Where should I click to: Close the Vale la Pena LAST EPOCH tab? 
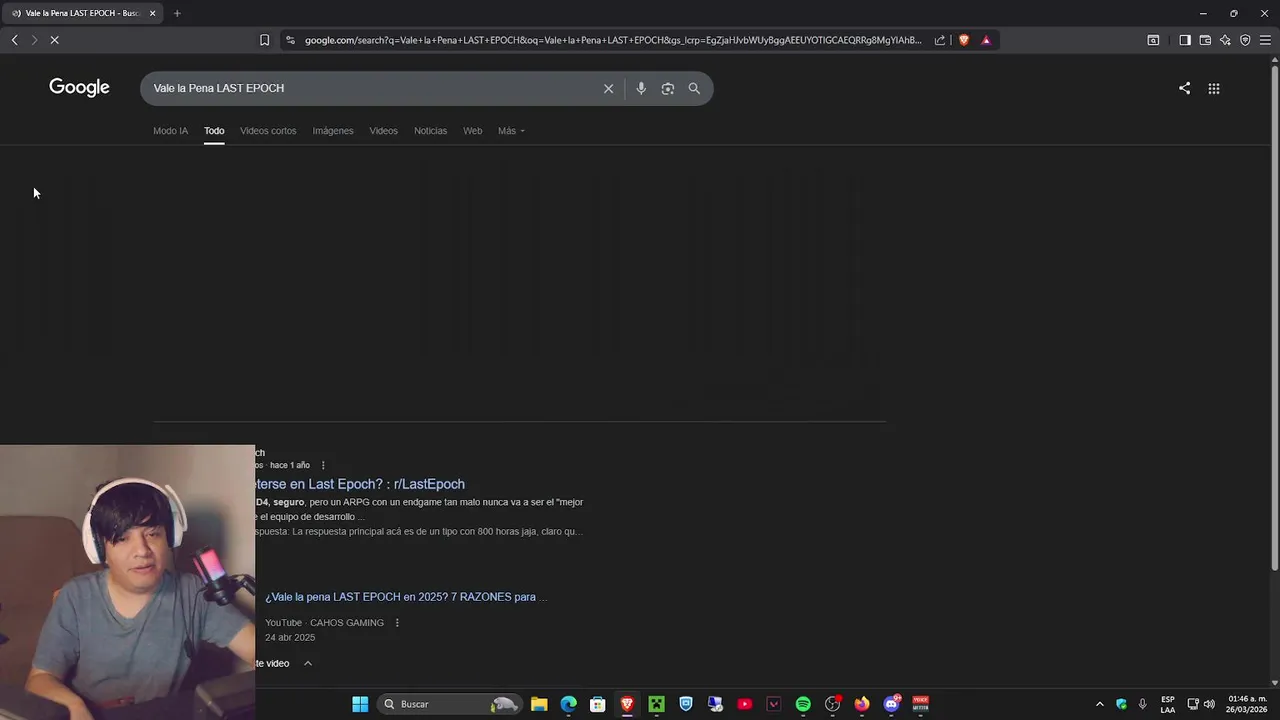152,13
